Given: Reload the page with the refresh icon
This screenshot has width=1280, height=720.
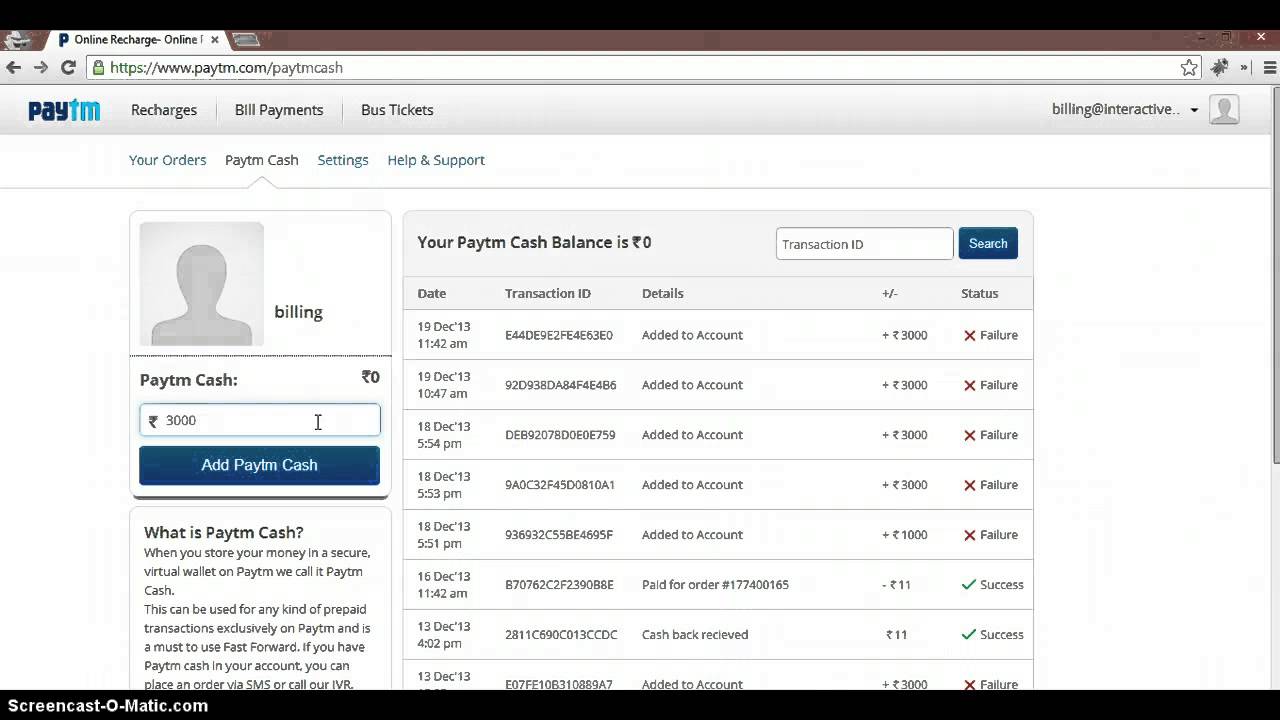Looking at the screenshot, I should [68, 68].
